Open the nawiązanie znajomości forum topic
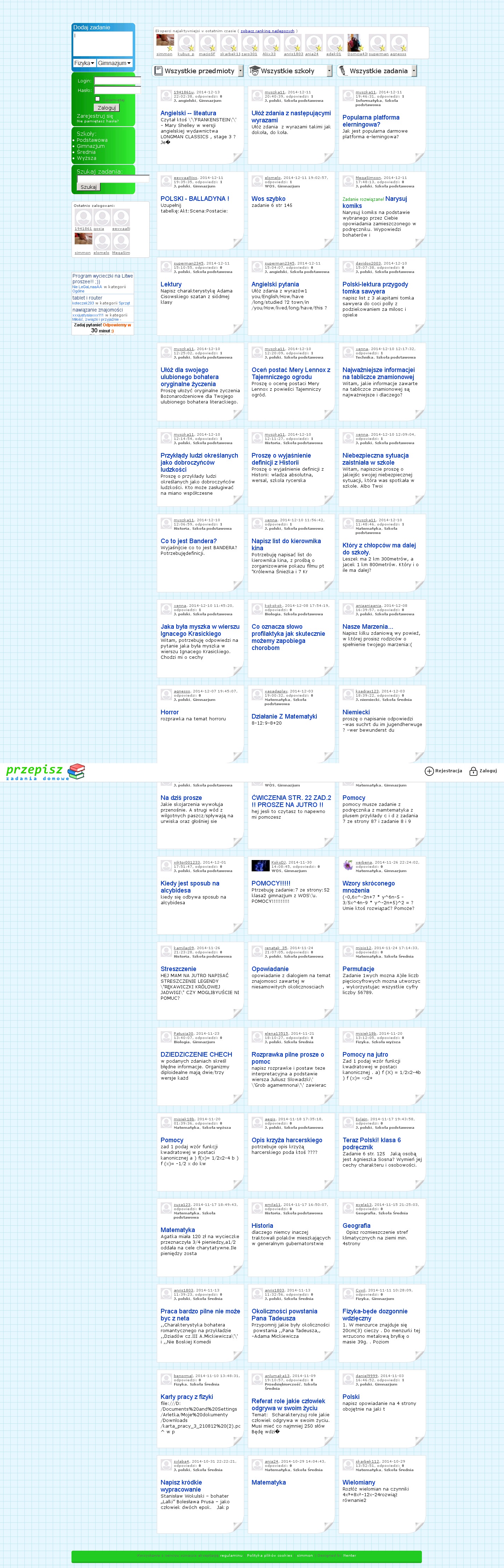The height and width of the screenshot is (1568, 504). (98, 310)
